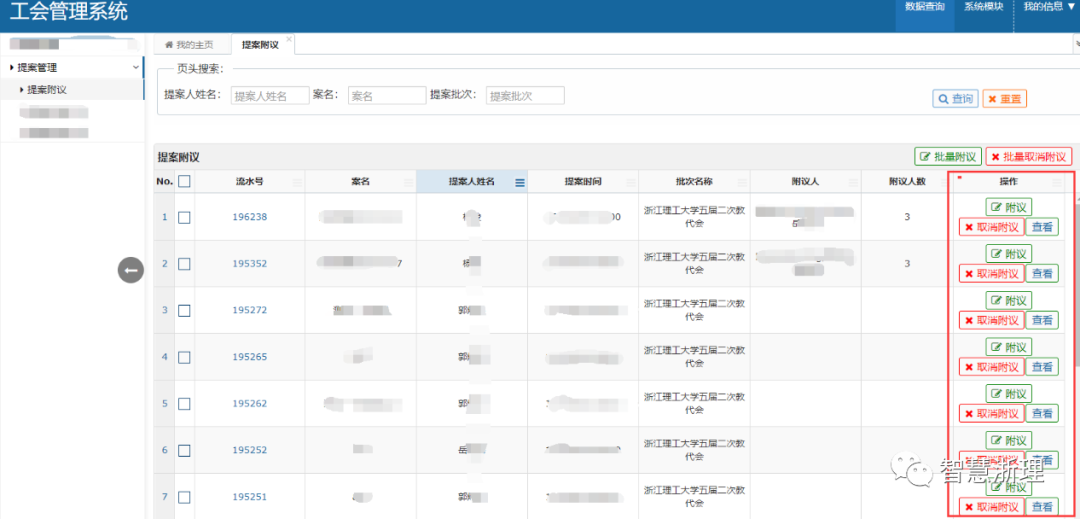The image size is (1080, 519).
Task: Open the 我的信息 dropdown
Action: (x=1049, y=7)
